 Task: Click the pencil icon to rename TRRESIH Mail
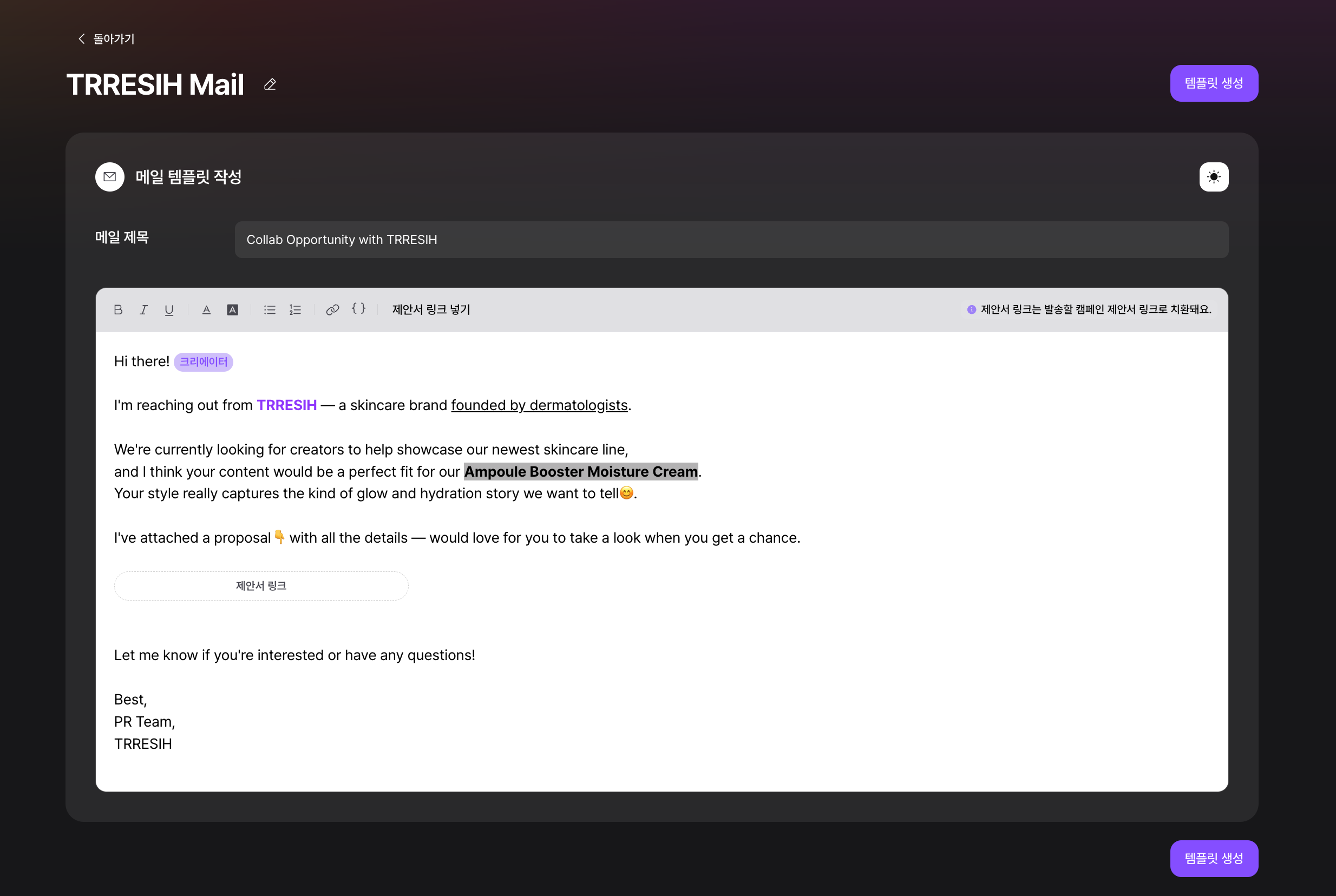pyautogui.click(x=270, y=84)
